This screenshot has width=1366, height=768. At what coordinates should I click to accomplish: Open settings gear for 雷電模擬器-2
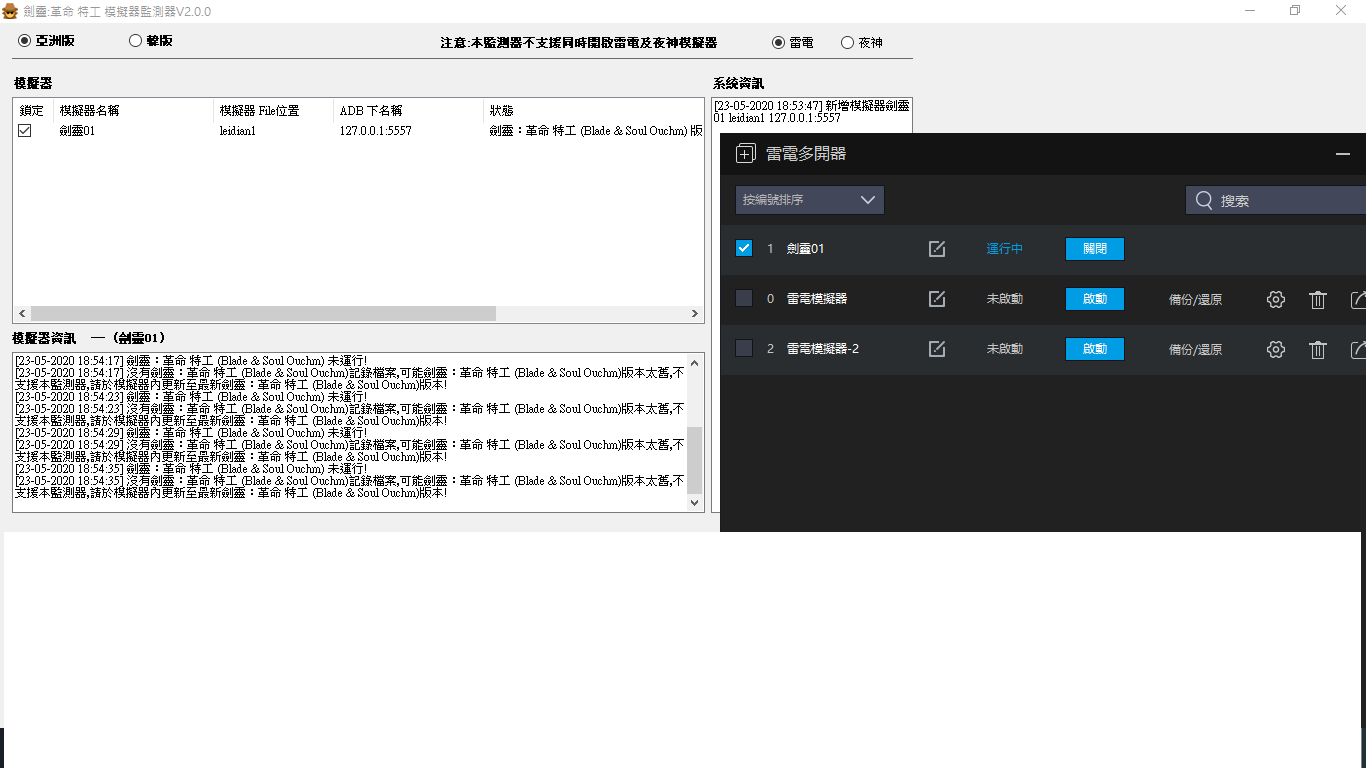point(1275,349)
